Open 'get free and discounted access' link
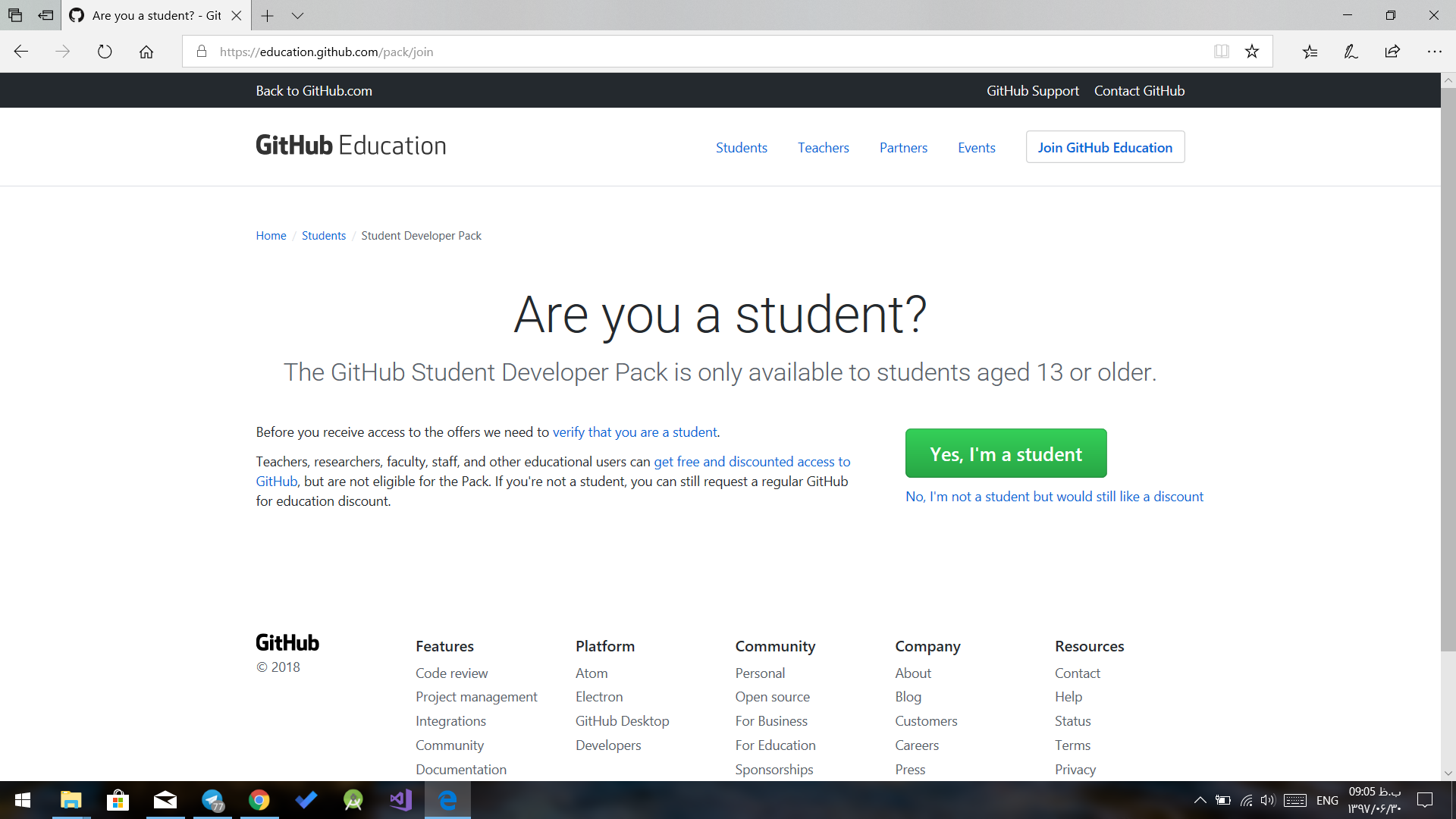 click(x=752, y=462)
